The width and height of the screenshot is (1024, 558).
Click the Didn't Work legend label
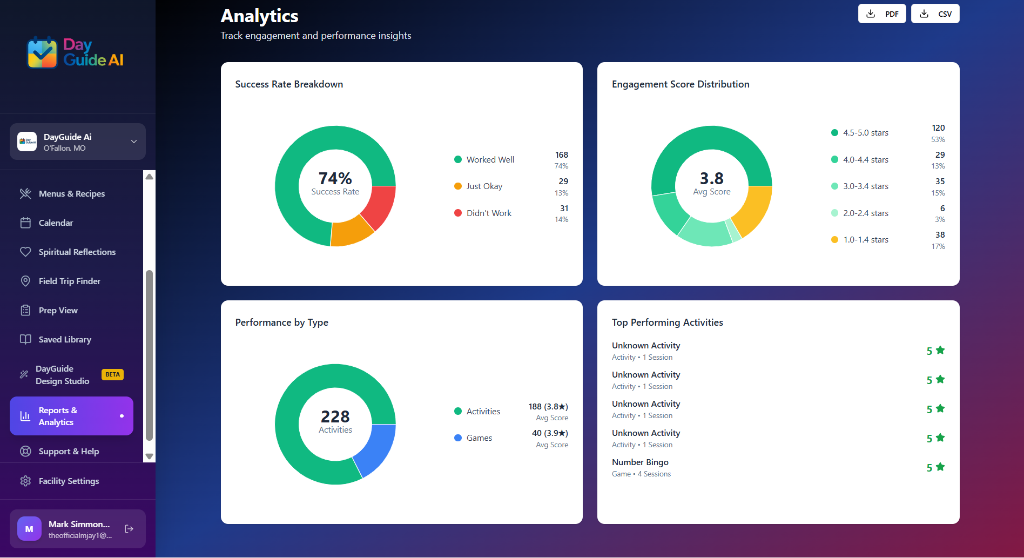(x=488, y=213)
